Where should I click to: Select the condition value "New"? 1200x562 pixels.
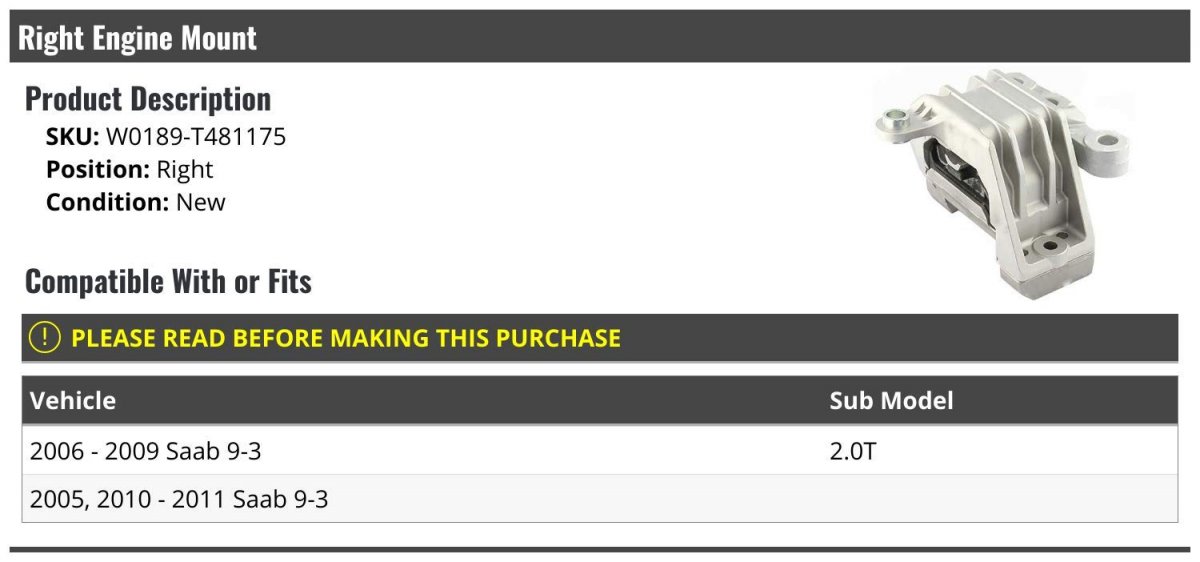click(201, 202)
